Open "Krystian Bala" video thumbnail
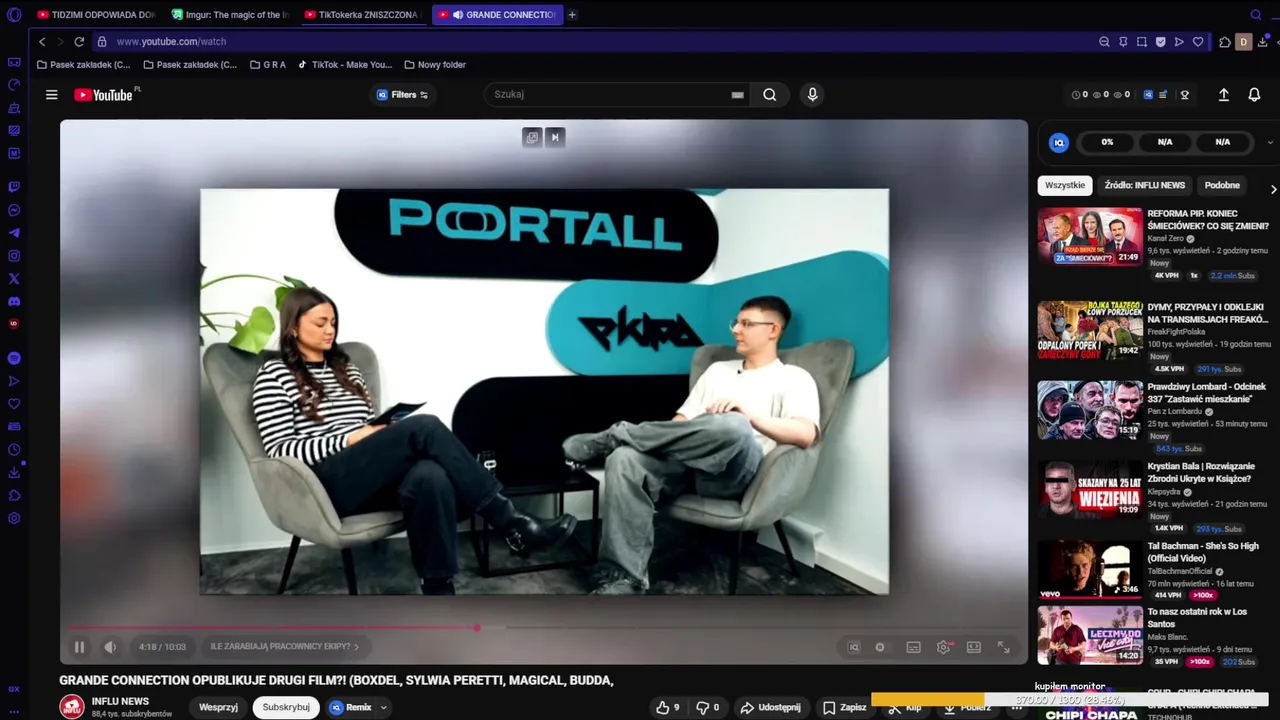The image size is (1280, 720). click(1090, 489)
